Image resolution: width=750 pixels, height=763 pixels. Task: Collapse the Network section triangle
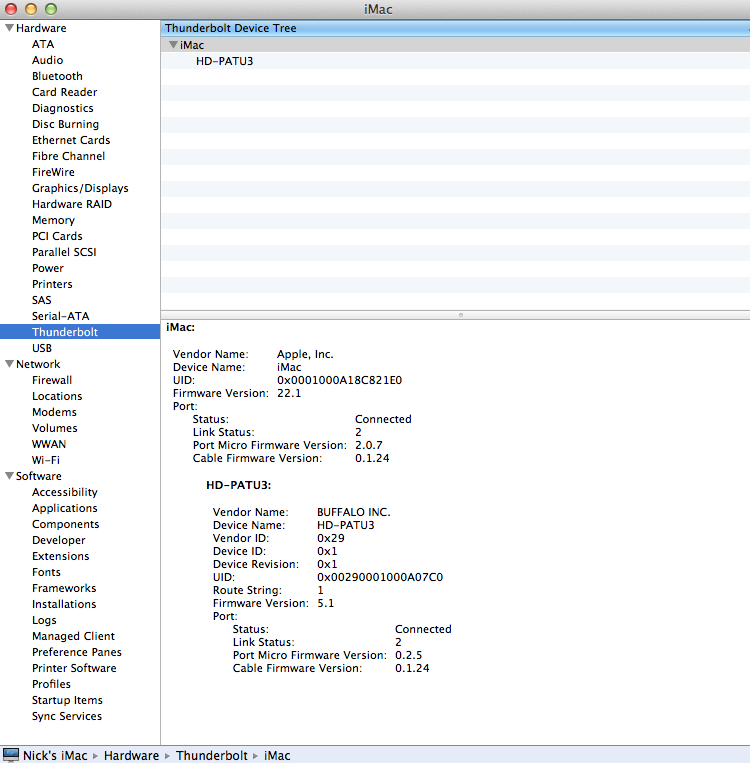tap(9, 364)
